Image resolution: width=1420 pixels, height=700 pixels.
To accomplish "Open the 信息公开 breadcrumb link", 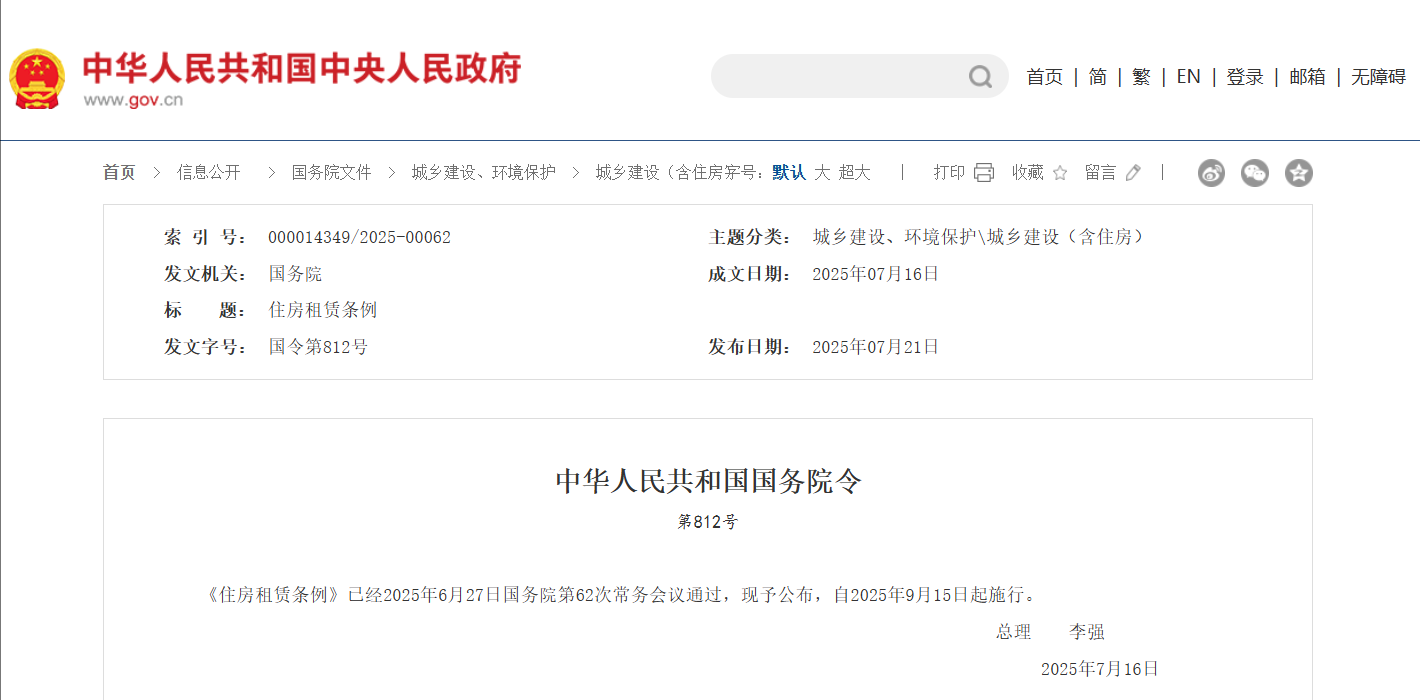I will (207, 171).
